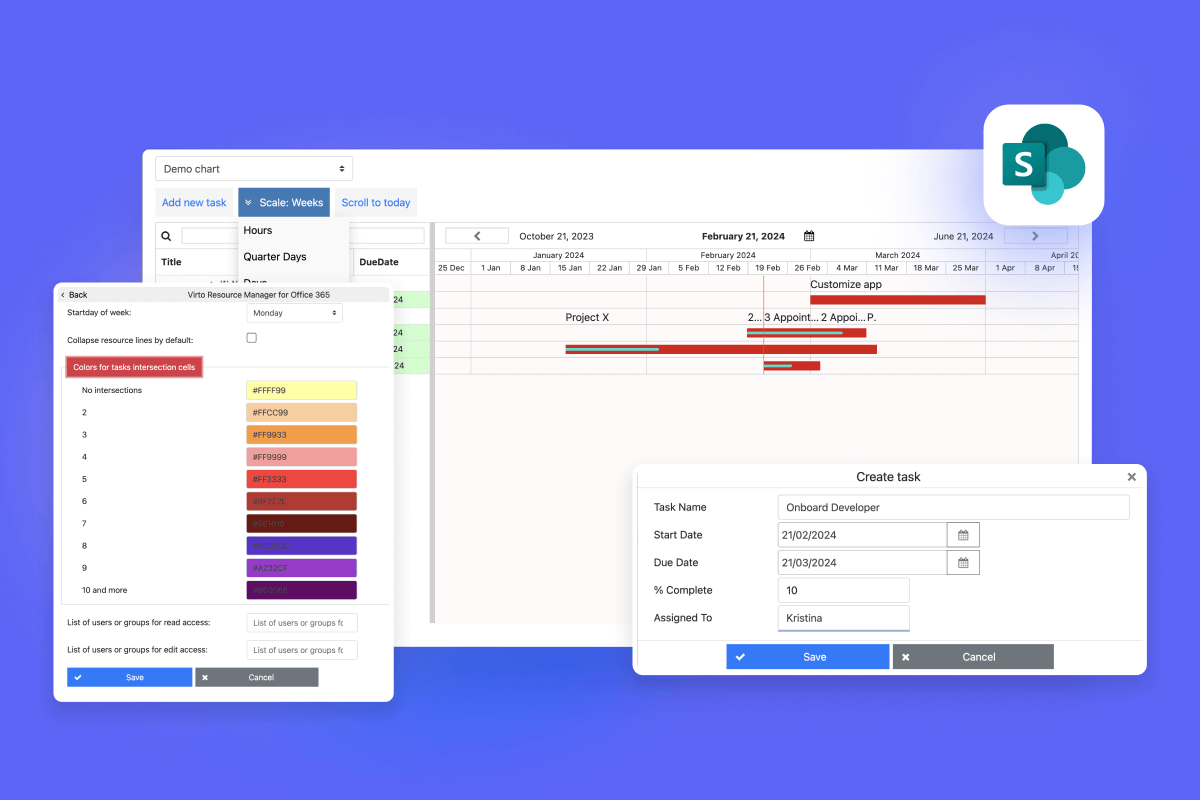
Task: Save the new task in Create task dialog
Action: click(x=808, y=657)
